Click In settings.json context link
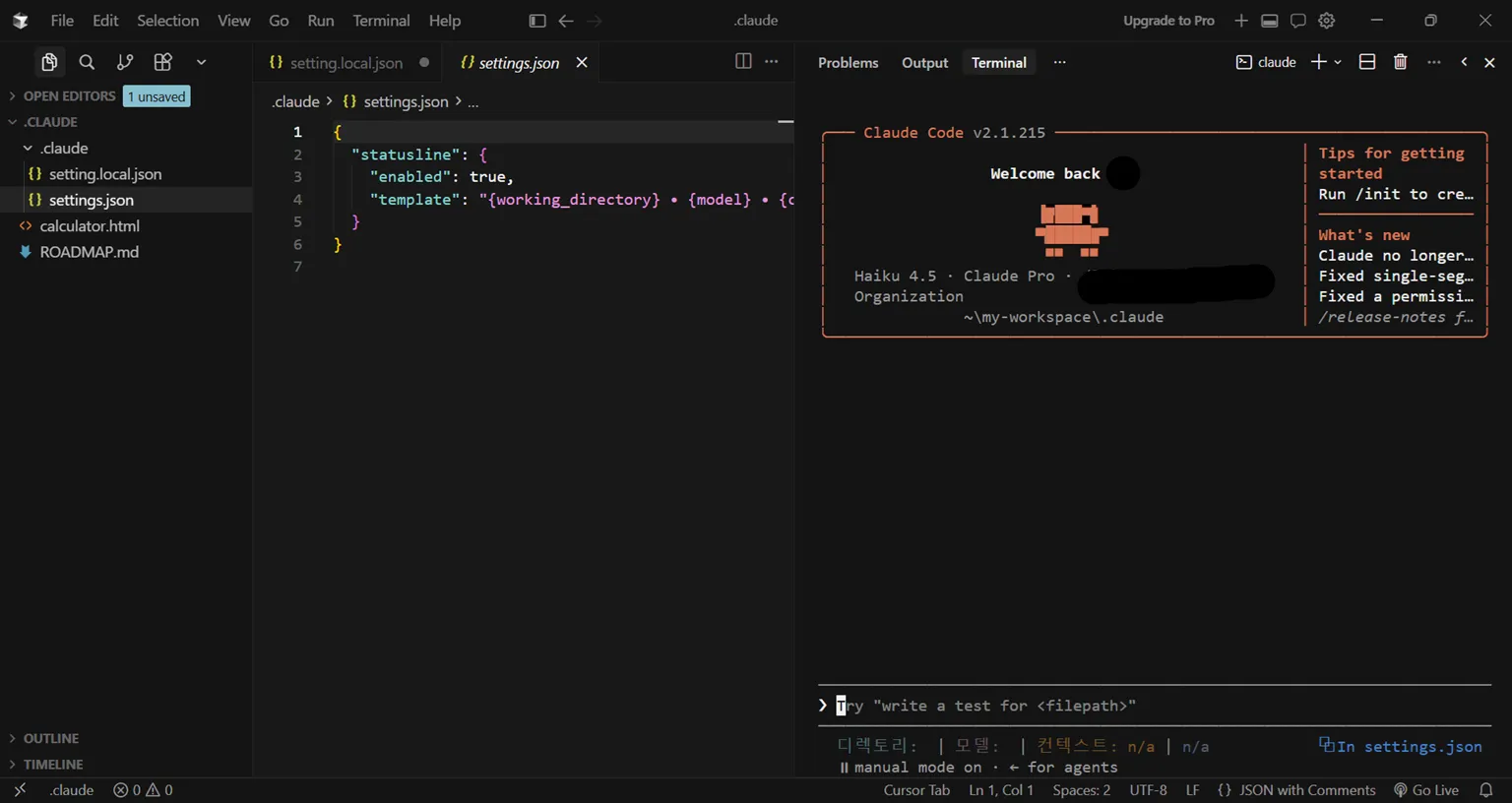 1400,746
